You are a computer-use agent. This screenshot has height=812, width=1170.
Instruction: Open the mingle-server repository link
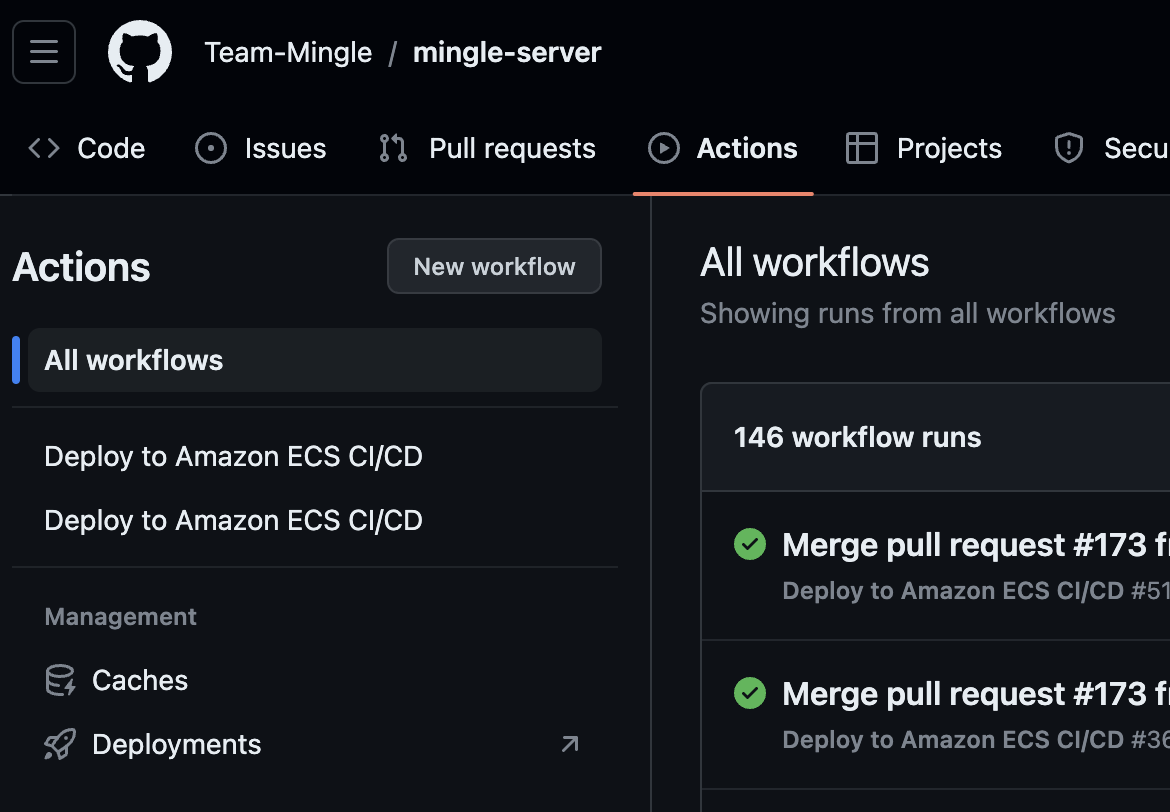pyautogui.click(x=507, y=51)
